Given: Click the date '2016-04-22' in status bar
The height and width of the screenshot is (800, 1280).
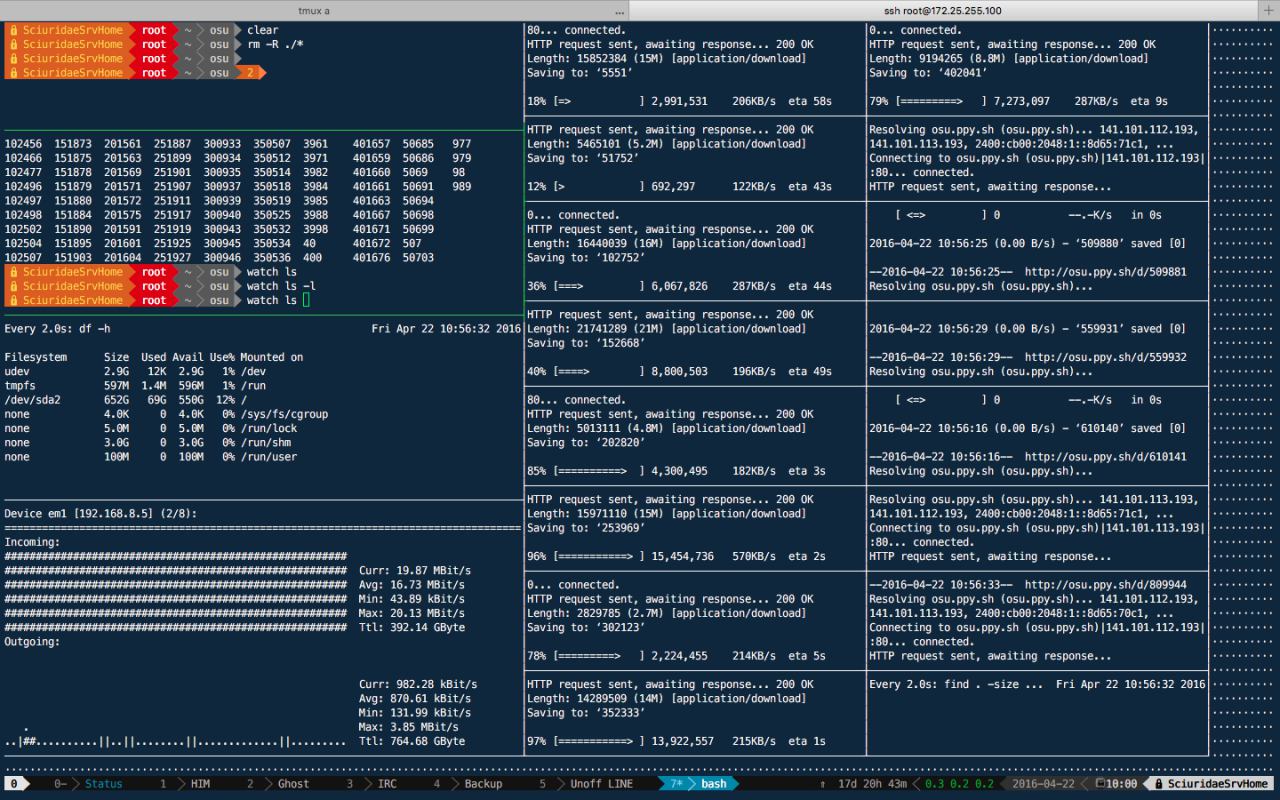Looking at the screenshot, I should point(1041,784).
